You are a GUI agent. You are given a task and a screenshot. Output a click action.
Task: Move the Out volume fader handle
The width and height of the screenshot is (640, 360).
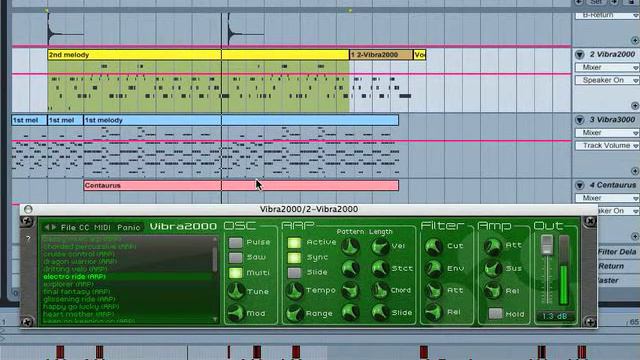[547, 244]
